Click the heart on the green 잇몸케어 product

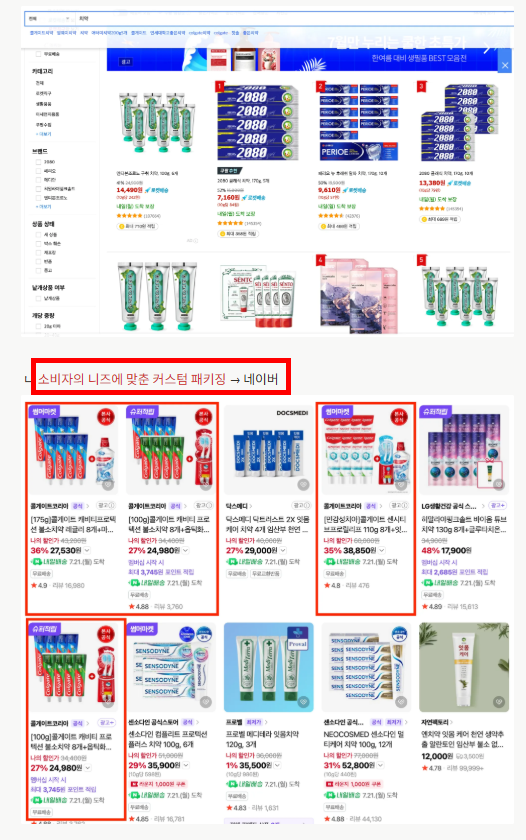pyautogui.click(x=499, y=701)
